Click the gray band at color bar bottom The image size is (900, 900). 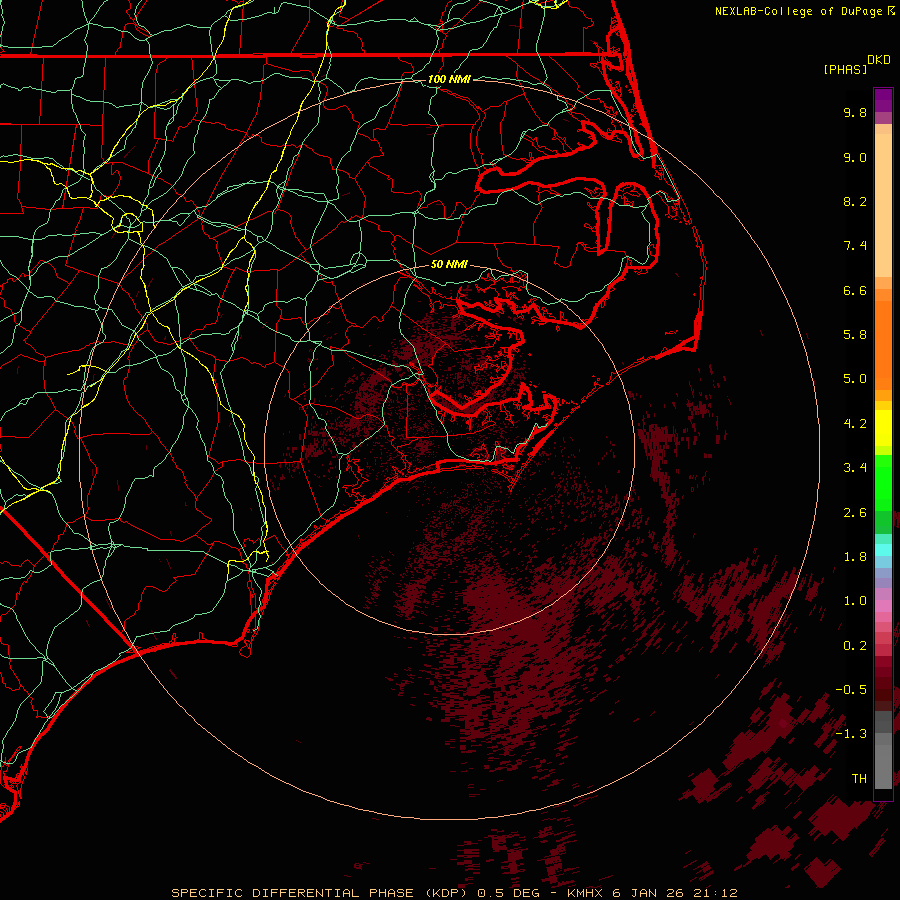[883, 751]
